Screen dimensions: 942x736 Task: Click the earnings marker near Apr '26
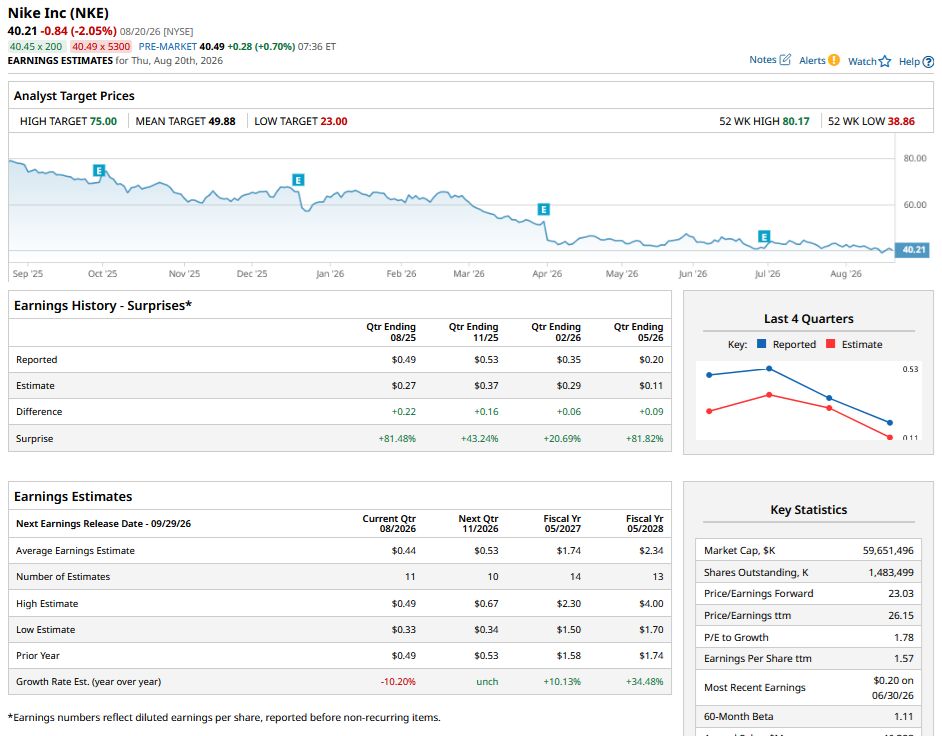(543, 209)
